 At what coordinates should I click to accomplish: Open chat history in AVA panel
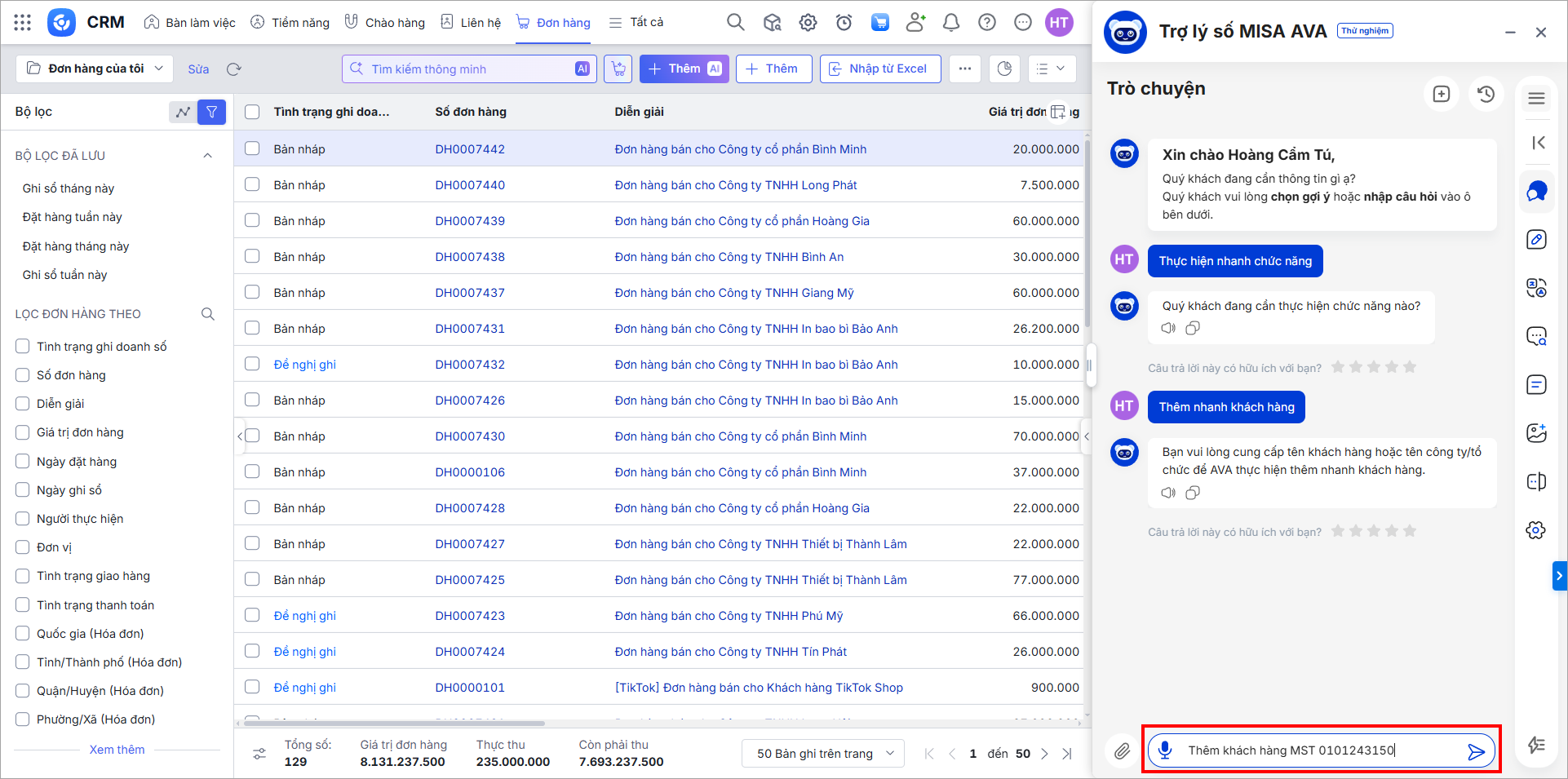[x=1486, y=94]
